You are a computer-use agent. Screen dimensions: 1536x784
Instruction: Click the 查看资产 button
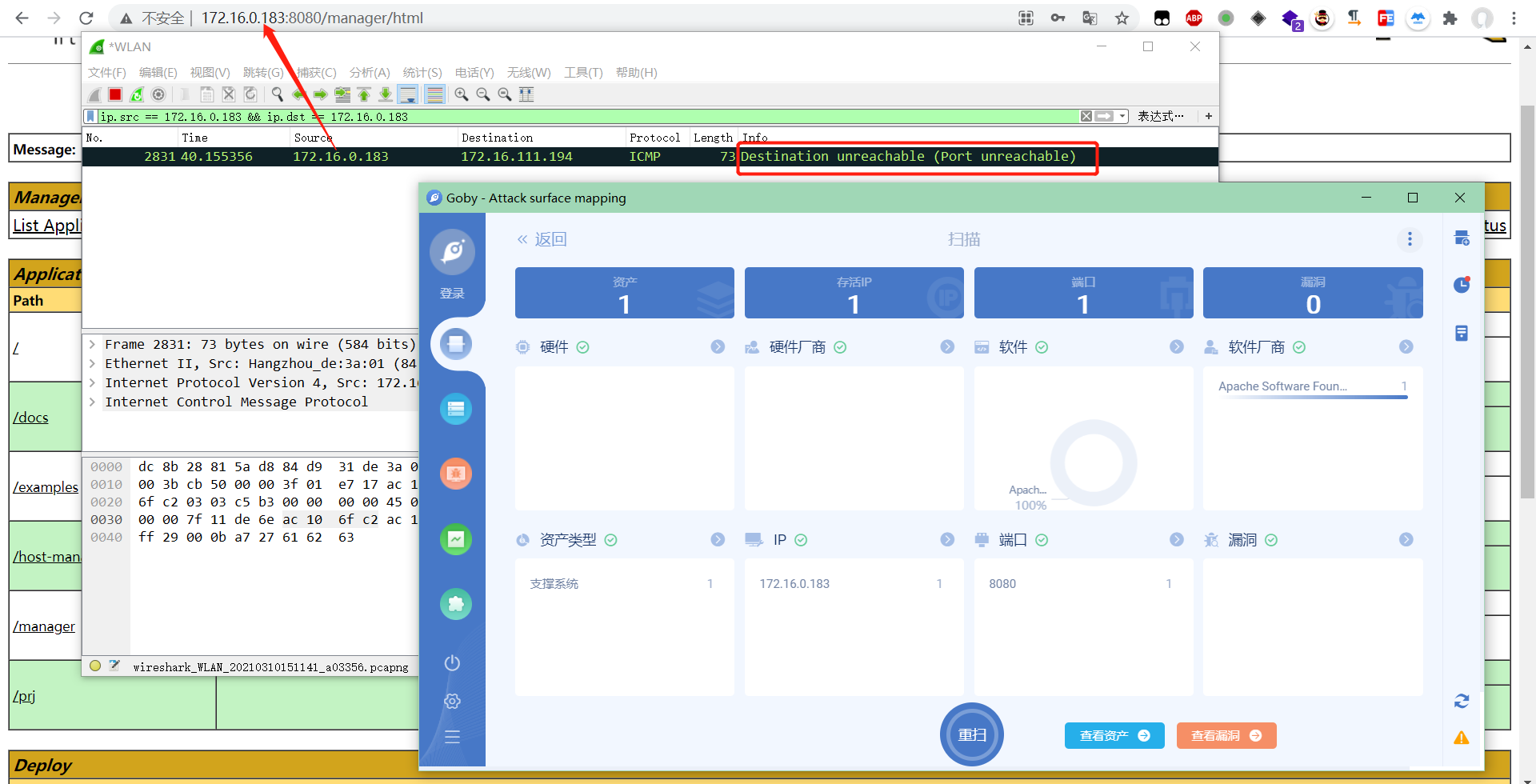(1114, 736)
